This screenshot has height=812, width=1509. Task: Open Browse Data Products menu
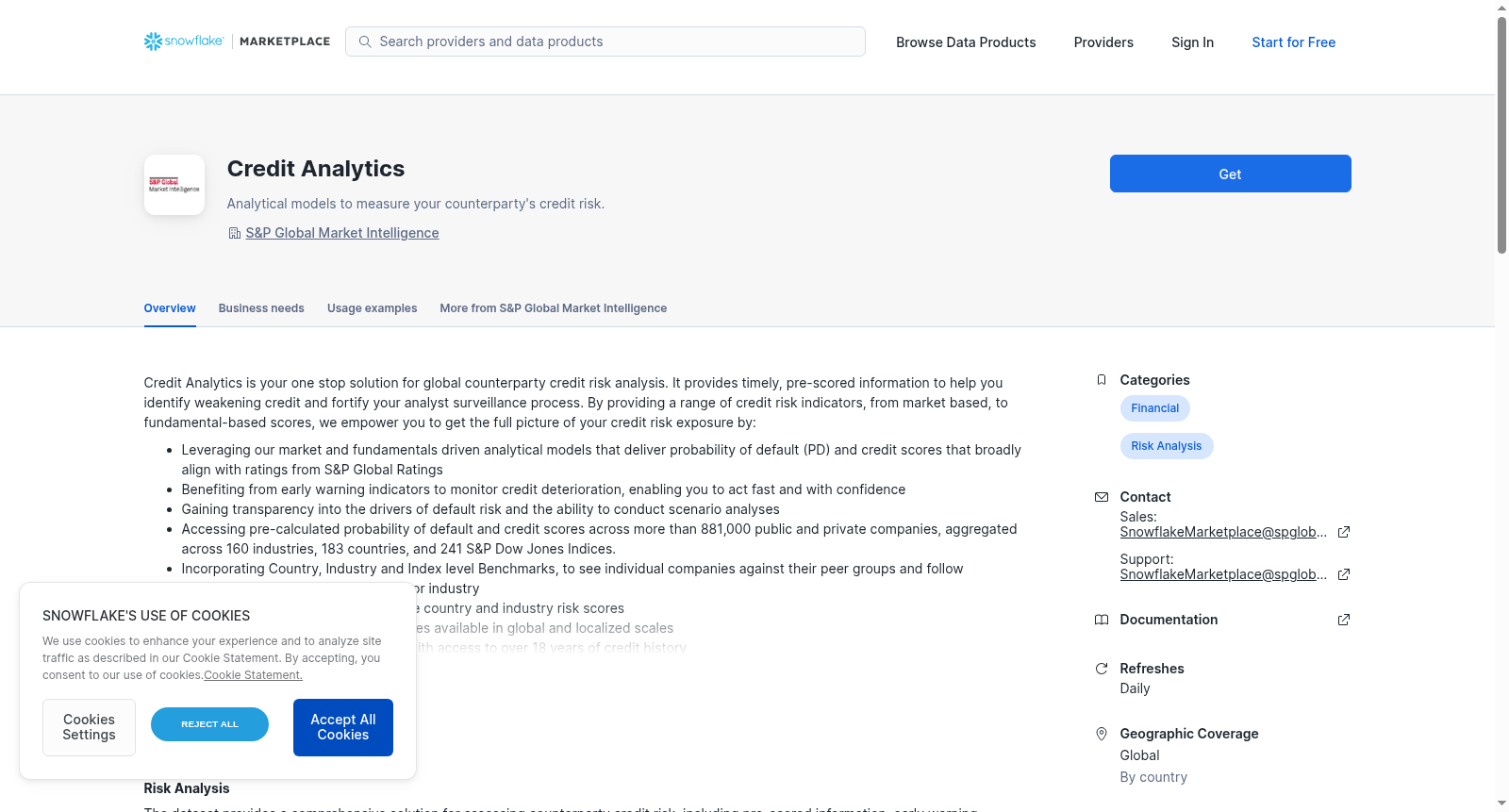tap(966, 42)
